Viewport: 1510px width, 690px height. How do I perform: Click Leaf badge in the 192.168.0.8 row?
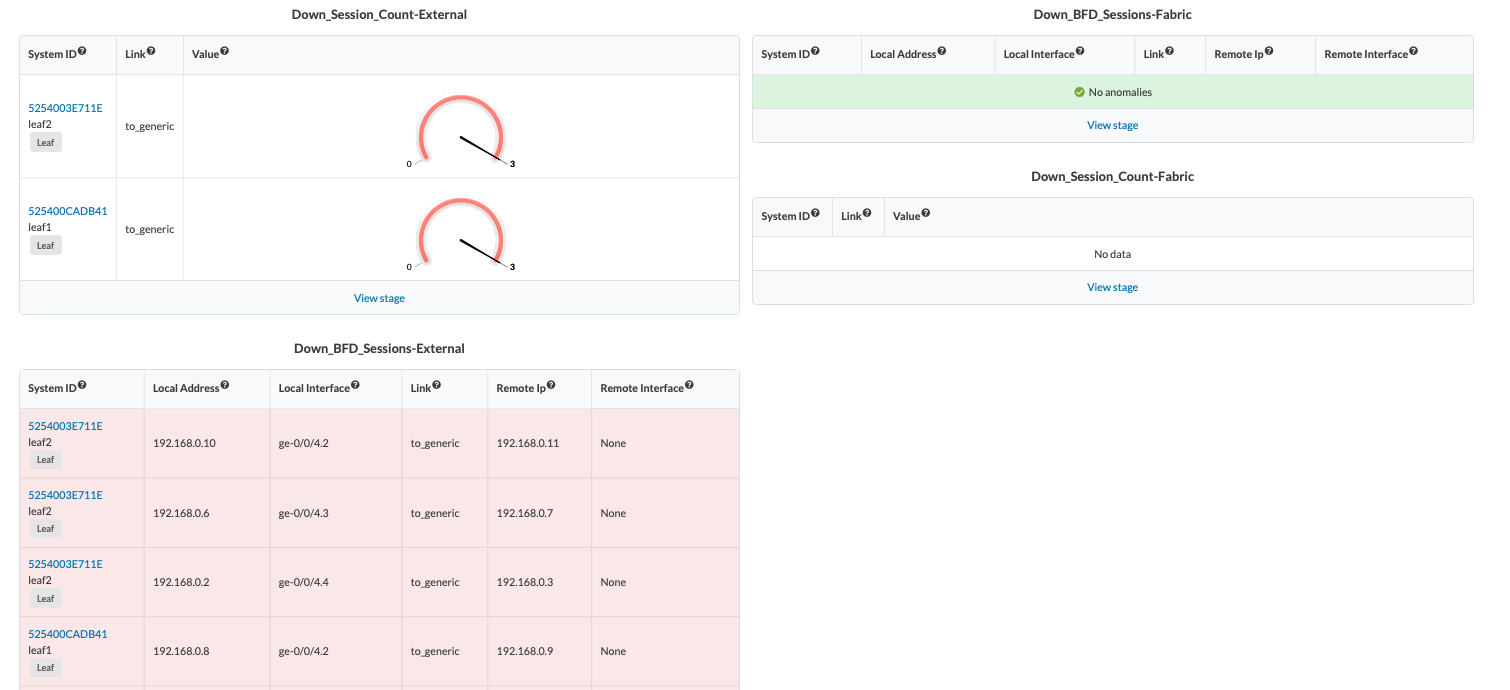pos(45,667)
